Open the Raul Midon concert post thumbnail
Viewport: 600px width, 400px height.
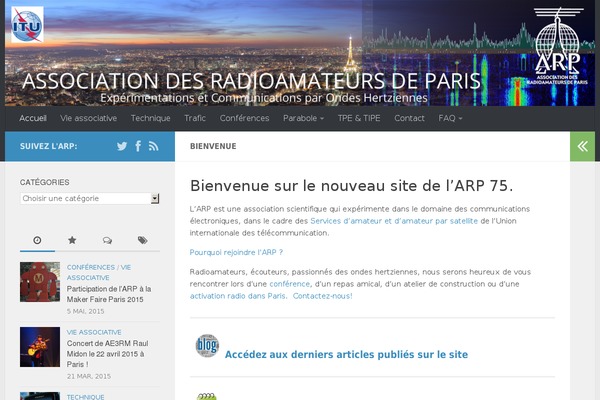(40, 347)
